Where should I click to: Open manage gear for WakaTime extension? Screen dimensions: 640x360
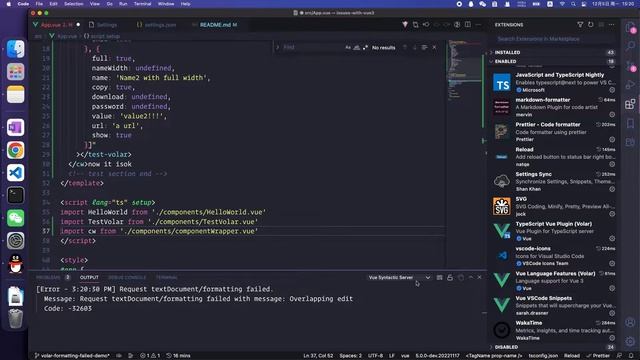click(612, 338)
